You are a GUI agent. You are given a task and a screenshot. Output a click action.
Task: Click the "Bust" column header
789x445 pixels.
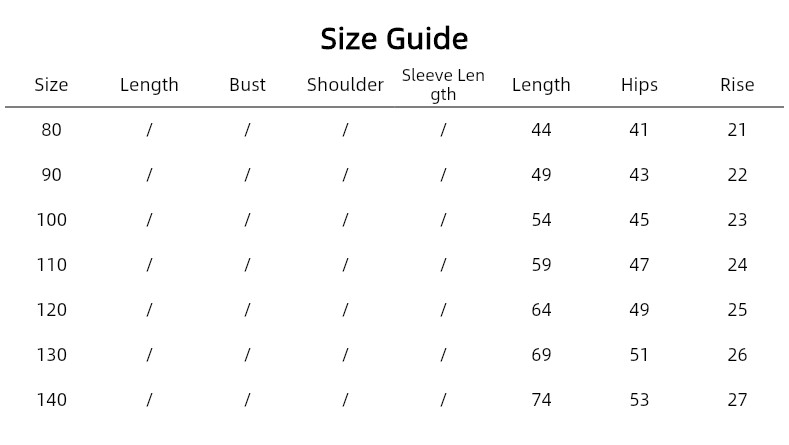click(247, 85)
